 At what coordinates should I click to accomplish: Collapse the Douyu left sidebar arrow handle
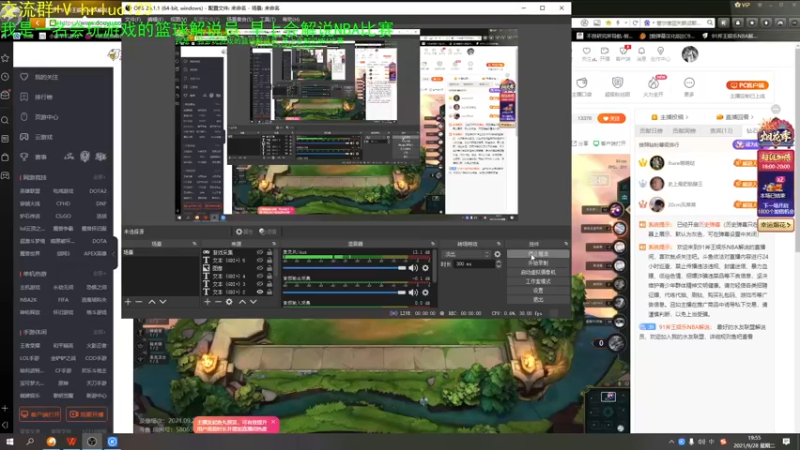click(x=115, y=254)
